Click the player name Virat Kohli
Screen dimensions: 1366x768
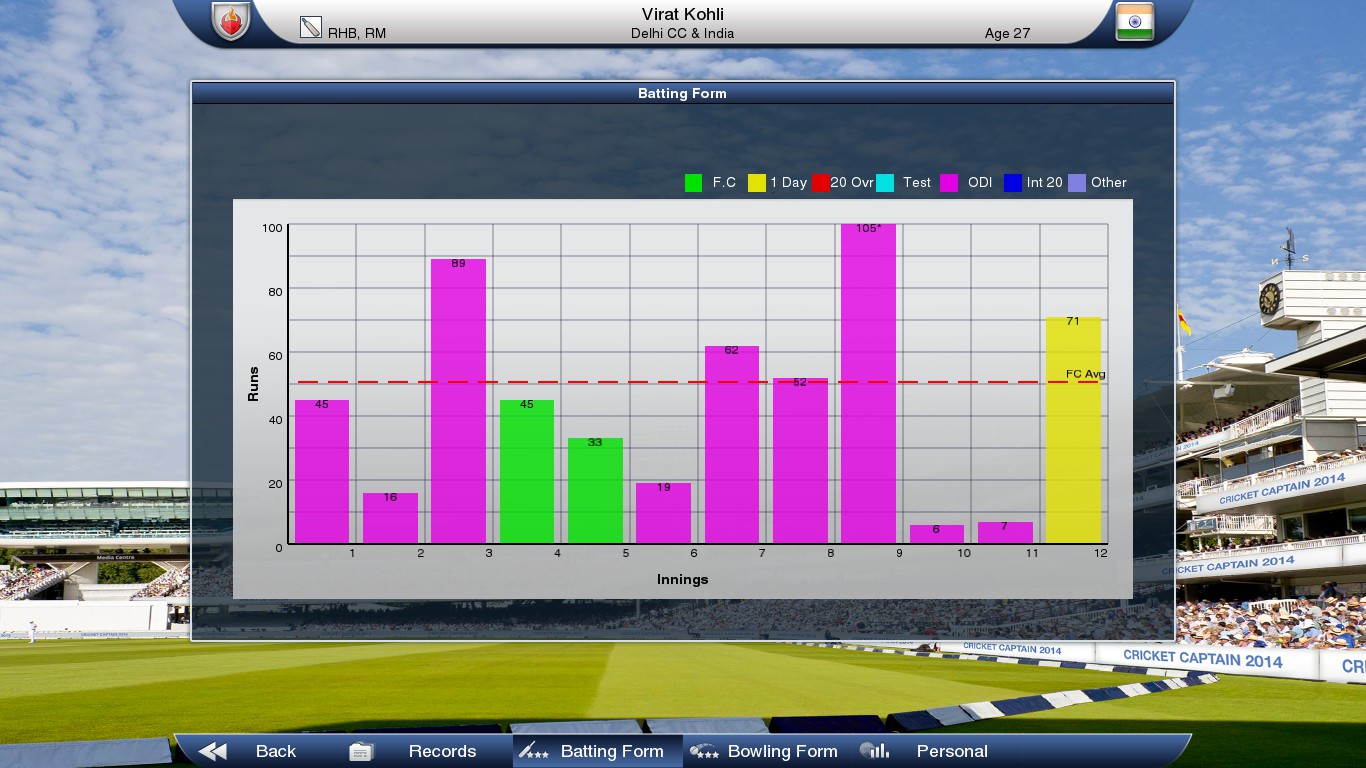tap(683, 14)
